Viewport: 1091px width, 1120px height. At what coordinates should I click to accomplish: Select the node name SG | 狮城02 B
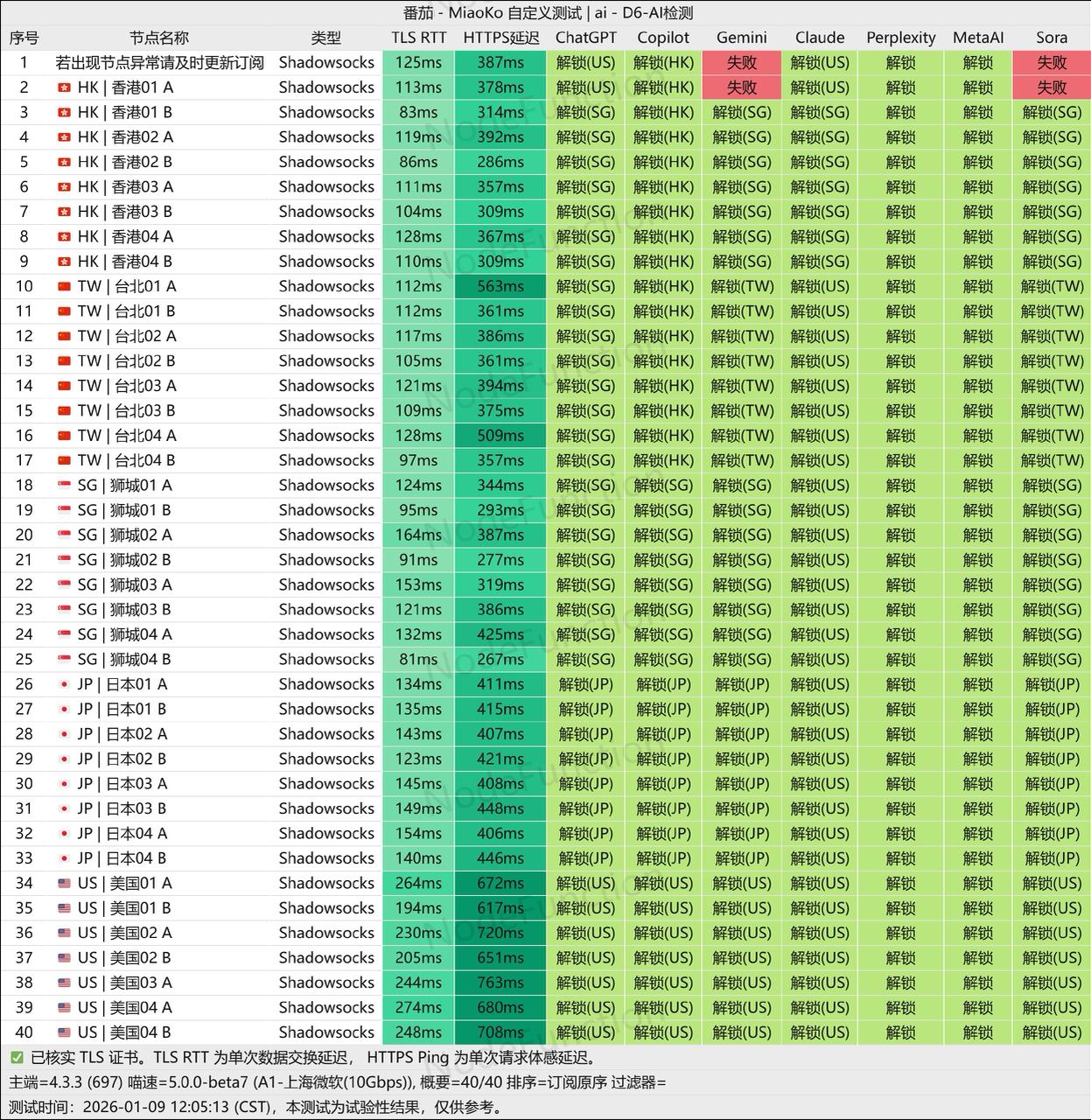124,560
